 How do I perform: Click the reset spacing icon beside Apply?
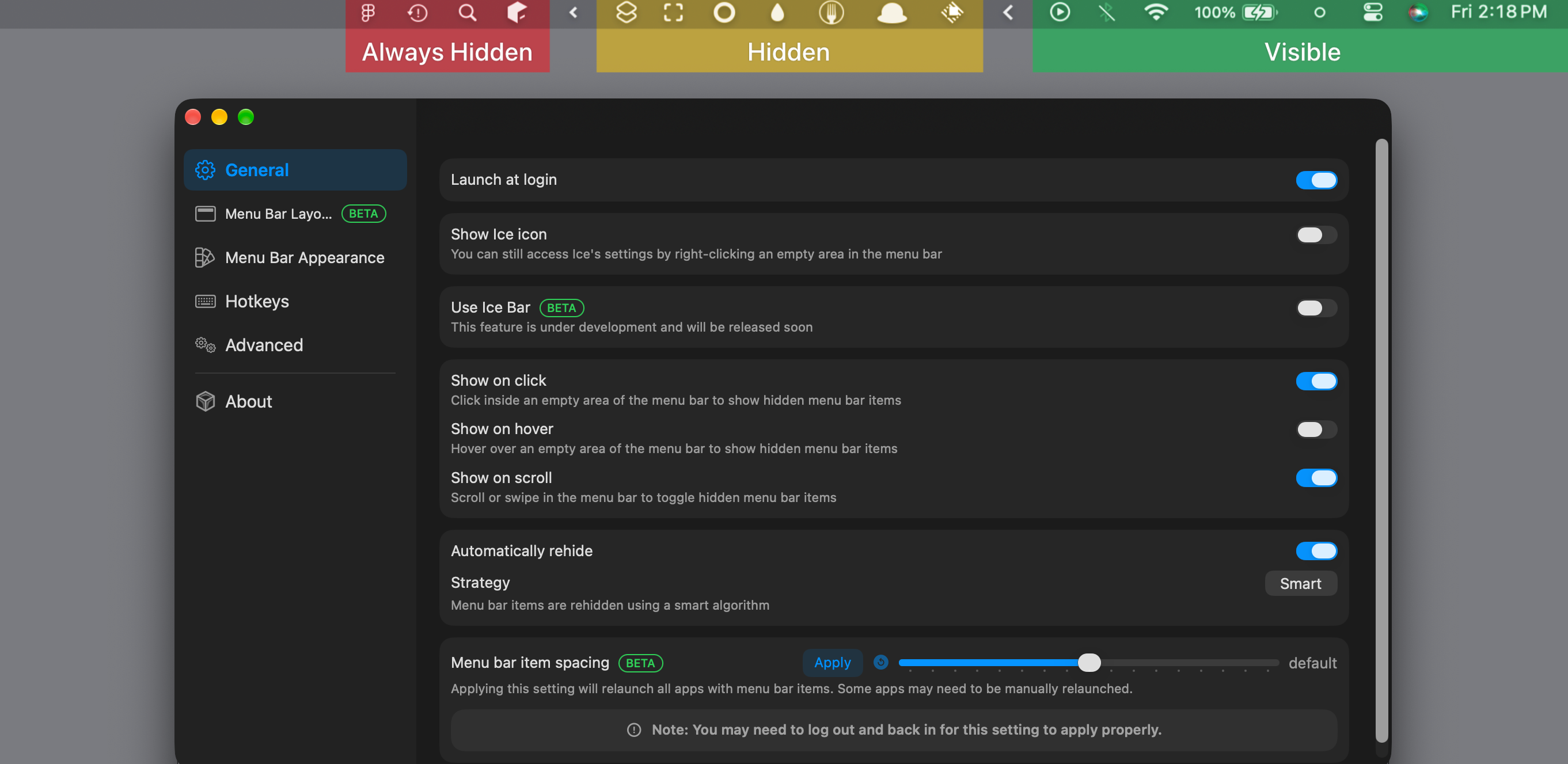pos(880,662)
